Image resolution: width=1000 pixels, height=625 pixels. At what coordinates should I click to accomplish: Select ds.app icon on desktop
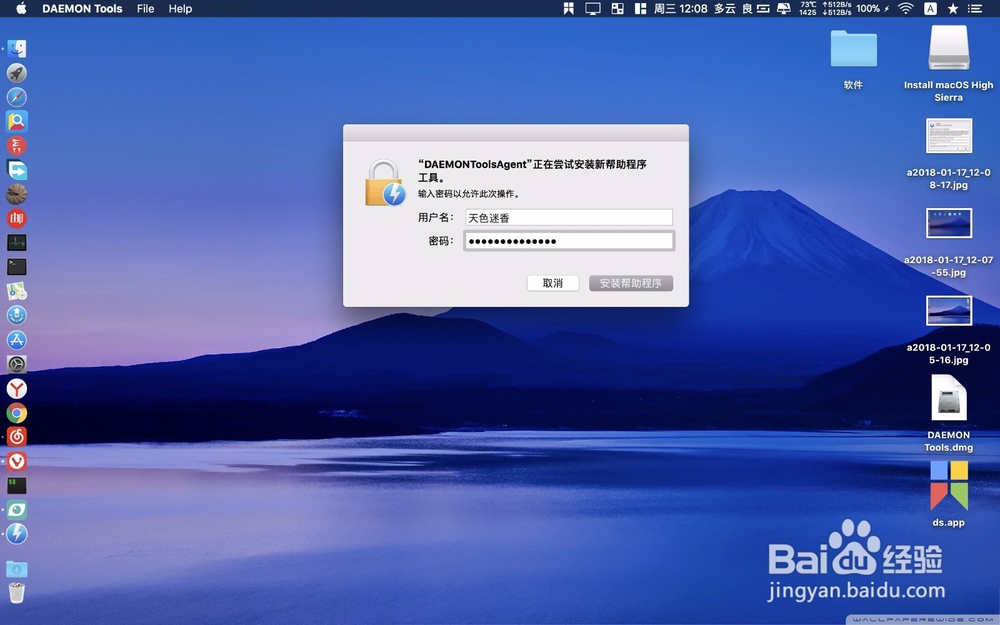coord(948,486)
